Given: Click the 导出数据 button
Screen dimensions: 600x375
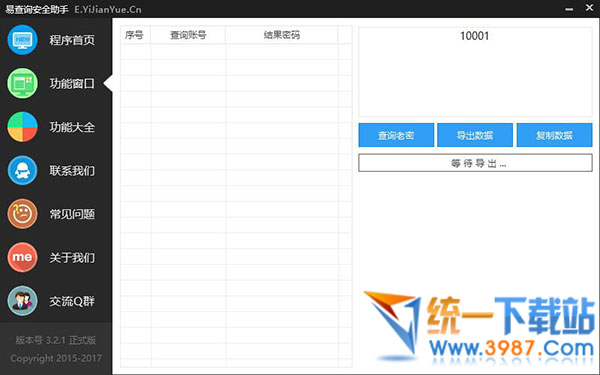Looking at the screenshot, I should (475, 135).
